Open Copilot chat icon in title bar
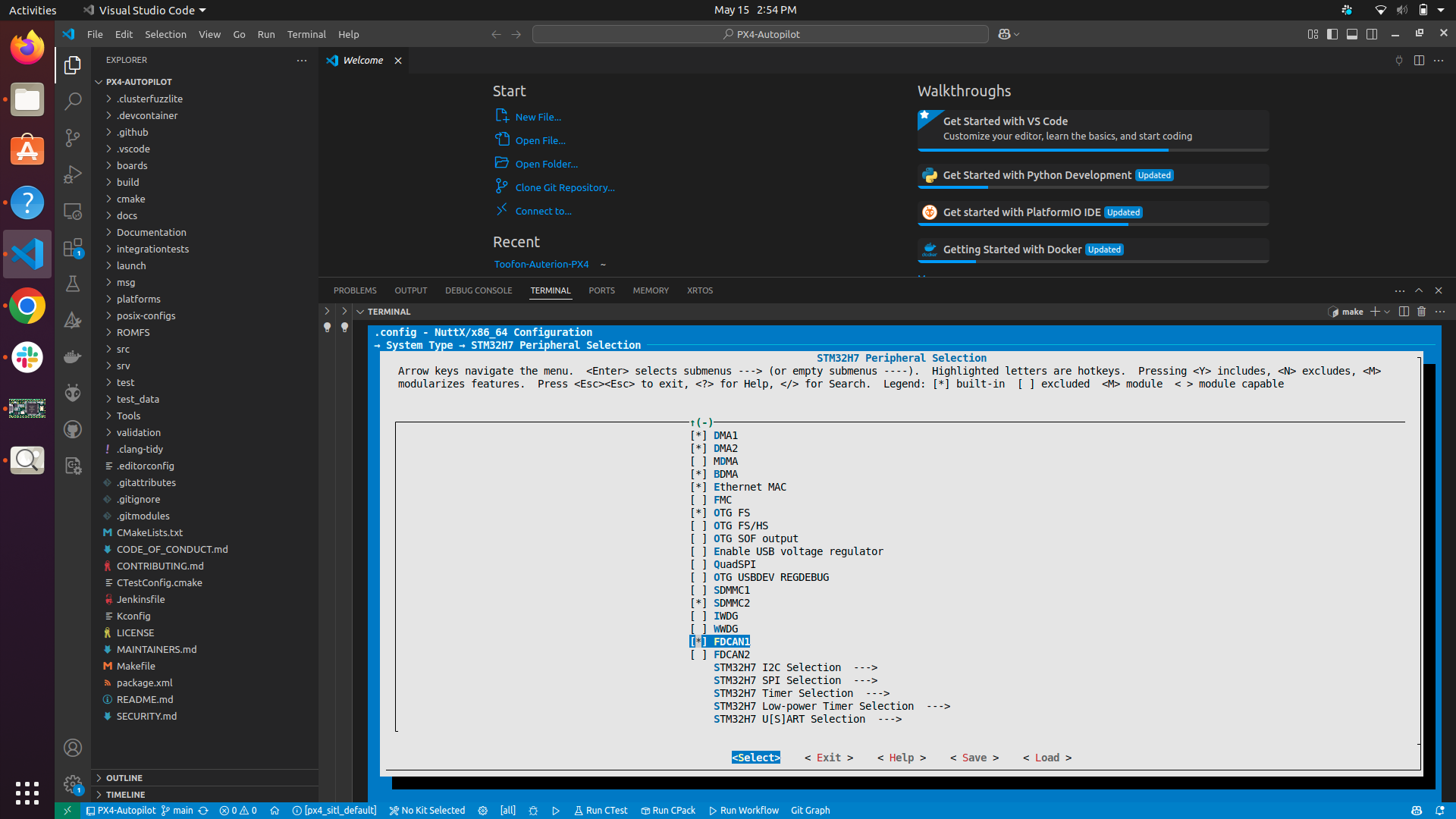This screenshot has height=819, width=1456. [1004, 34]
